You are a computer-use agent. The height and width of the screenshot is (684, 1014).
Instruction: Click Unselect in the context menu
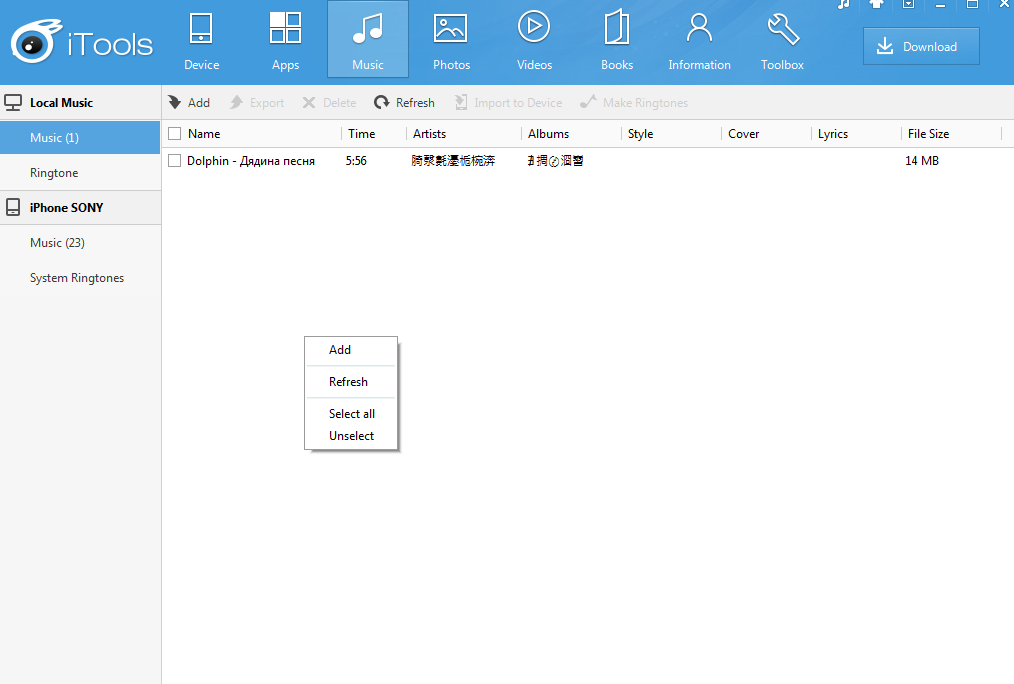pyautogui.click(x=352, y=436)
